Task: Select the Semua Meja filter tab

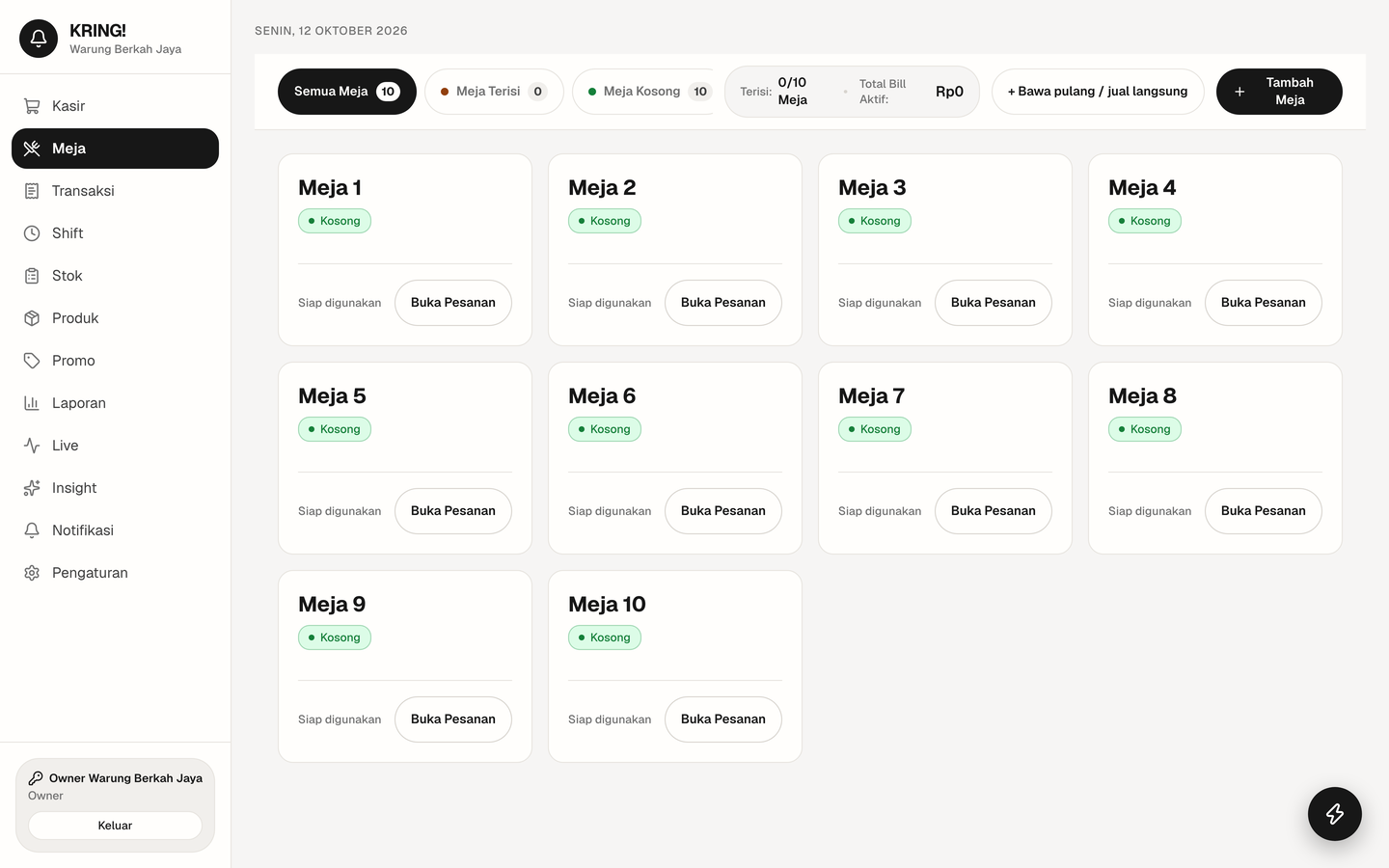Action: point(347,92)
